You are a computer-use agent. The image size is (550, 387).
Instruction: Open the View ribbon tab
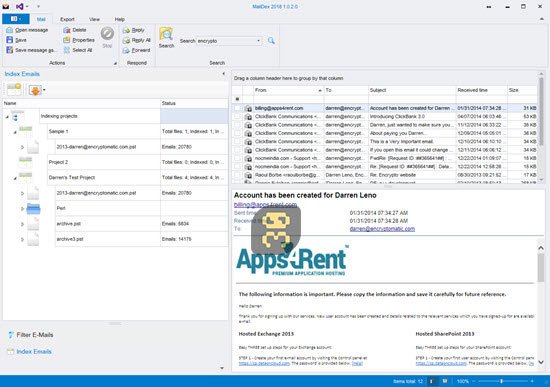click(x=94, y=19)
